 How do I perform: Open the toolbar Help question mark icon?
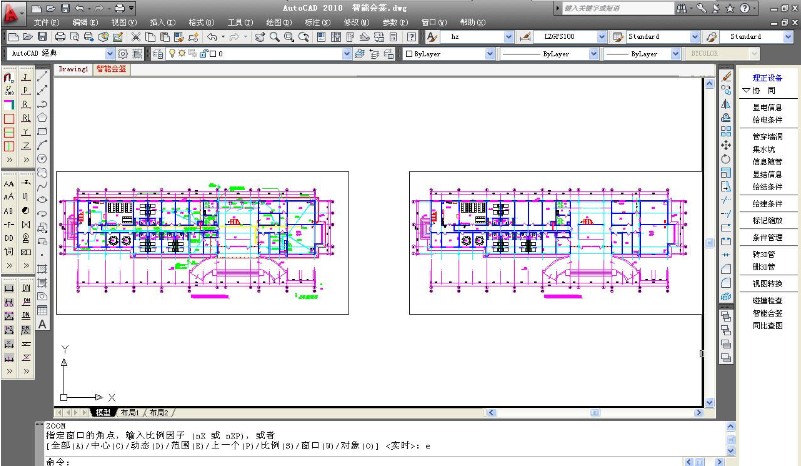click(411, 37)
